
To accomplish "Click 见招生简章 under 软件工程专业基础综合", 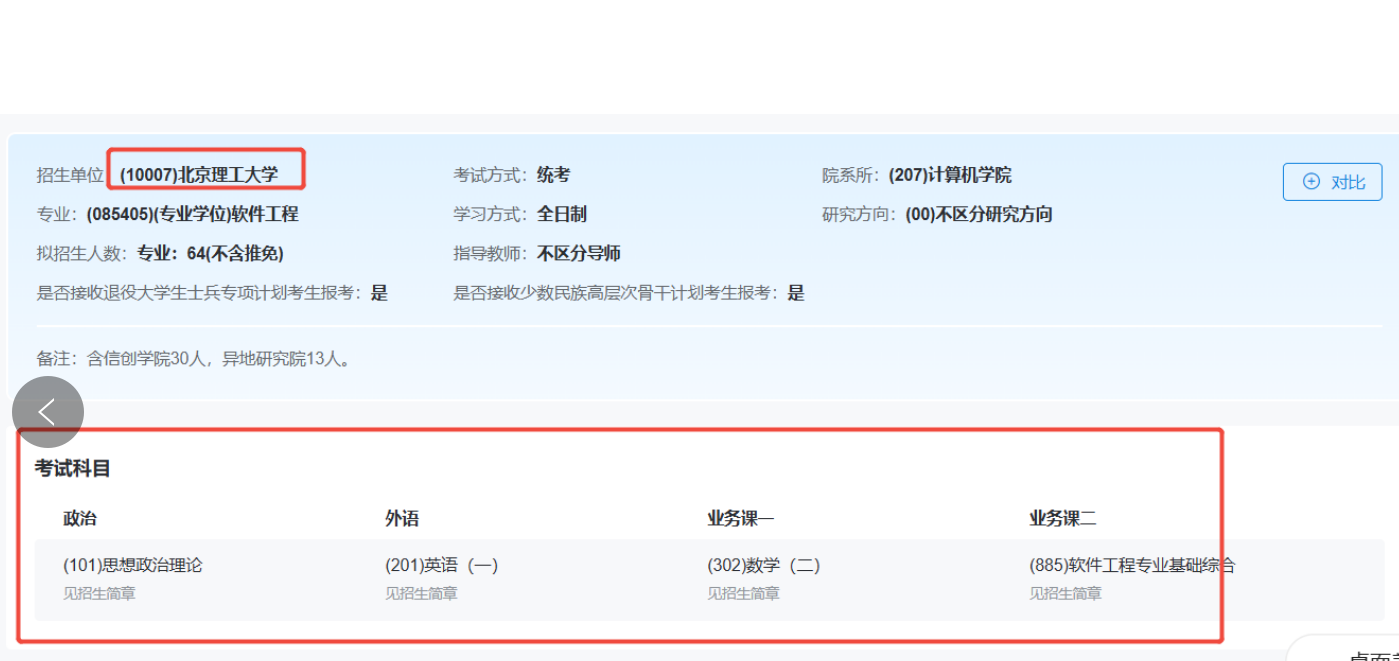I will [x=1065, y=593].
